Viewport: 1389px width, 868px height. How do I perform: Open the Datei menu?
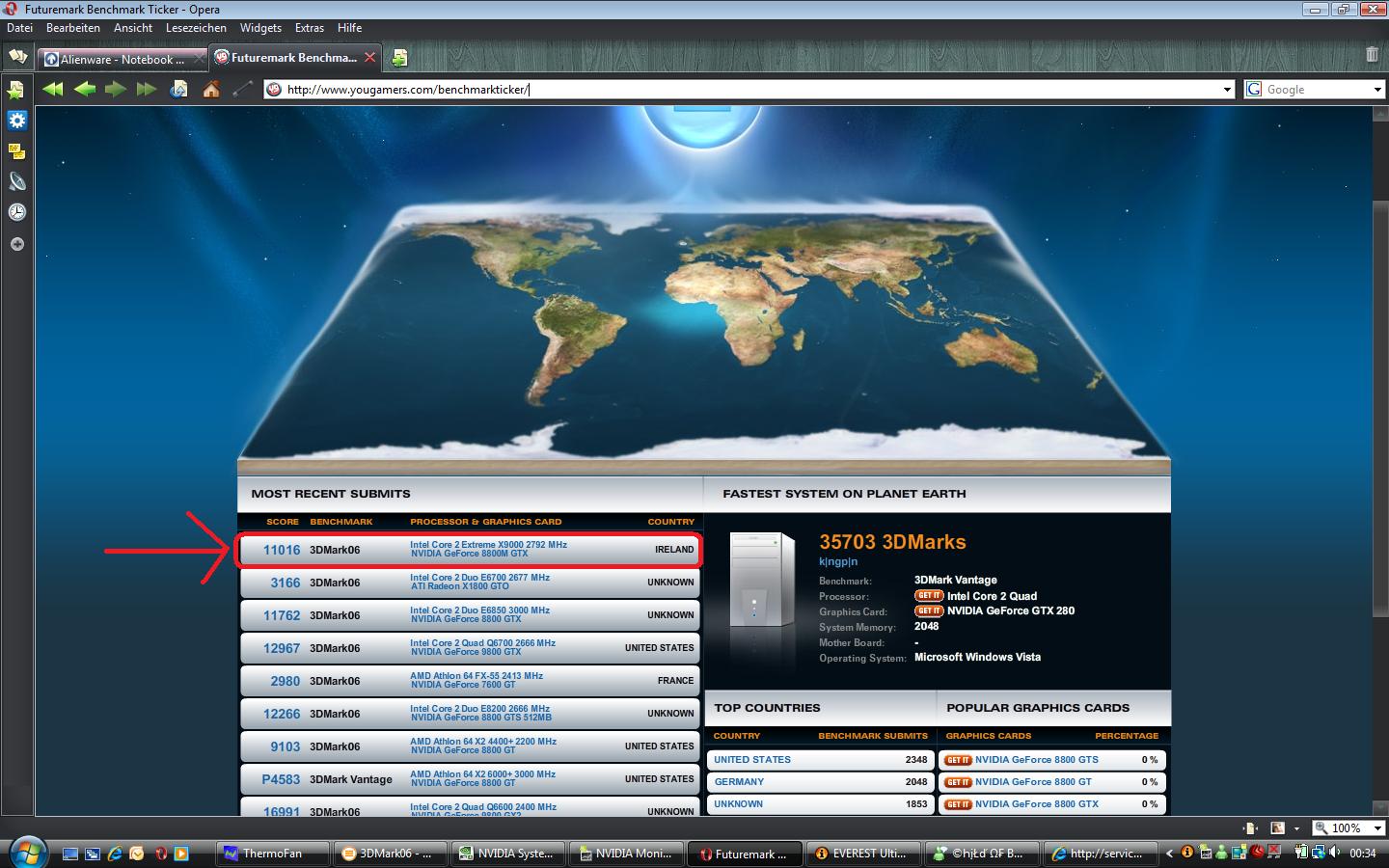pos(19,28)
